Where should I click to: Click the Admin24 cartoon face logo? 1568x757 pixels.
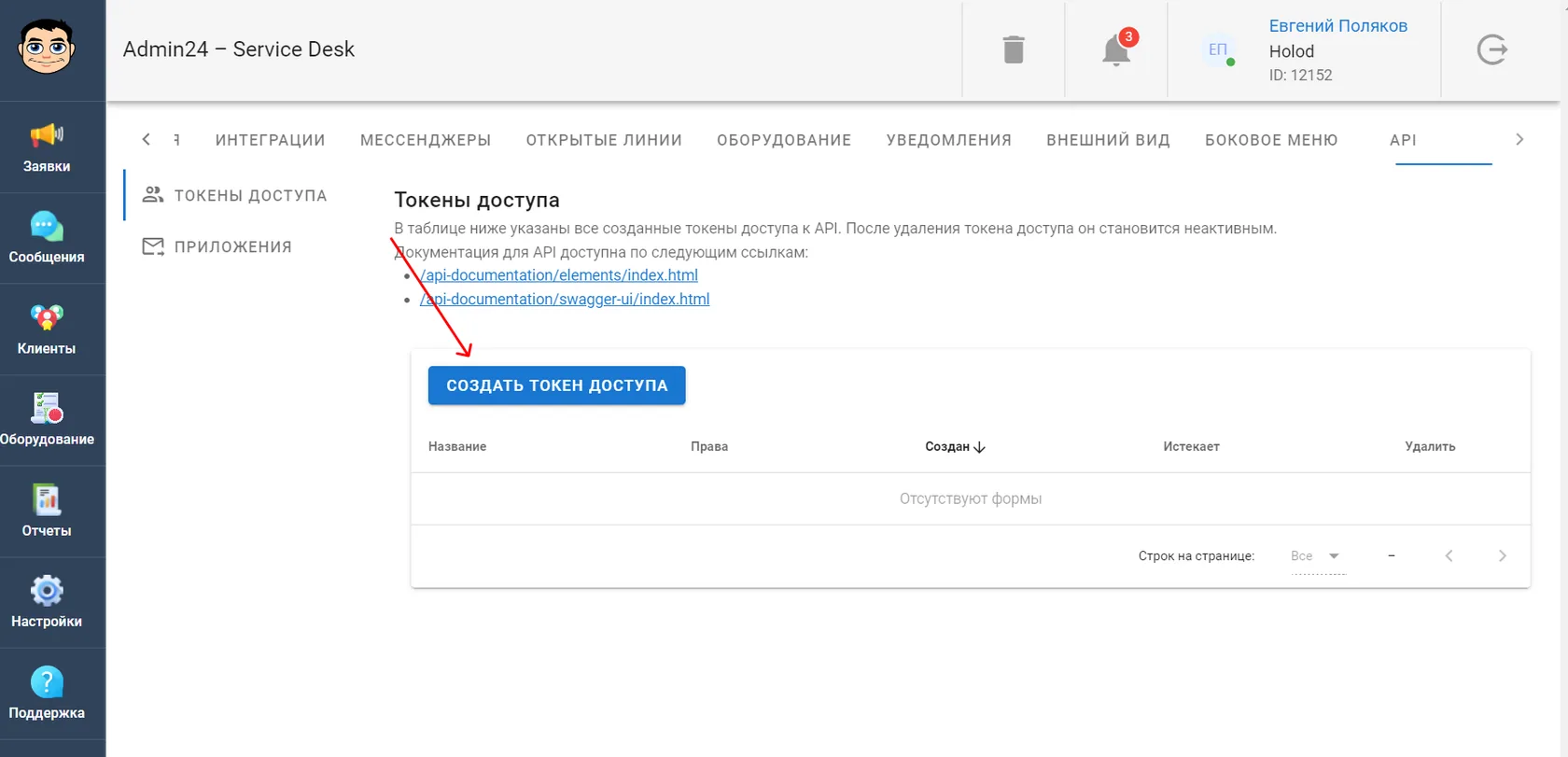pyautogui.click(x=46, y=47)
